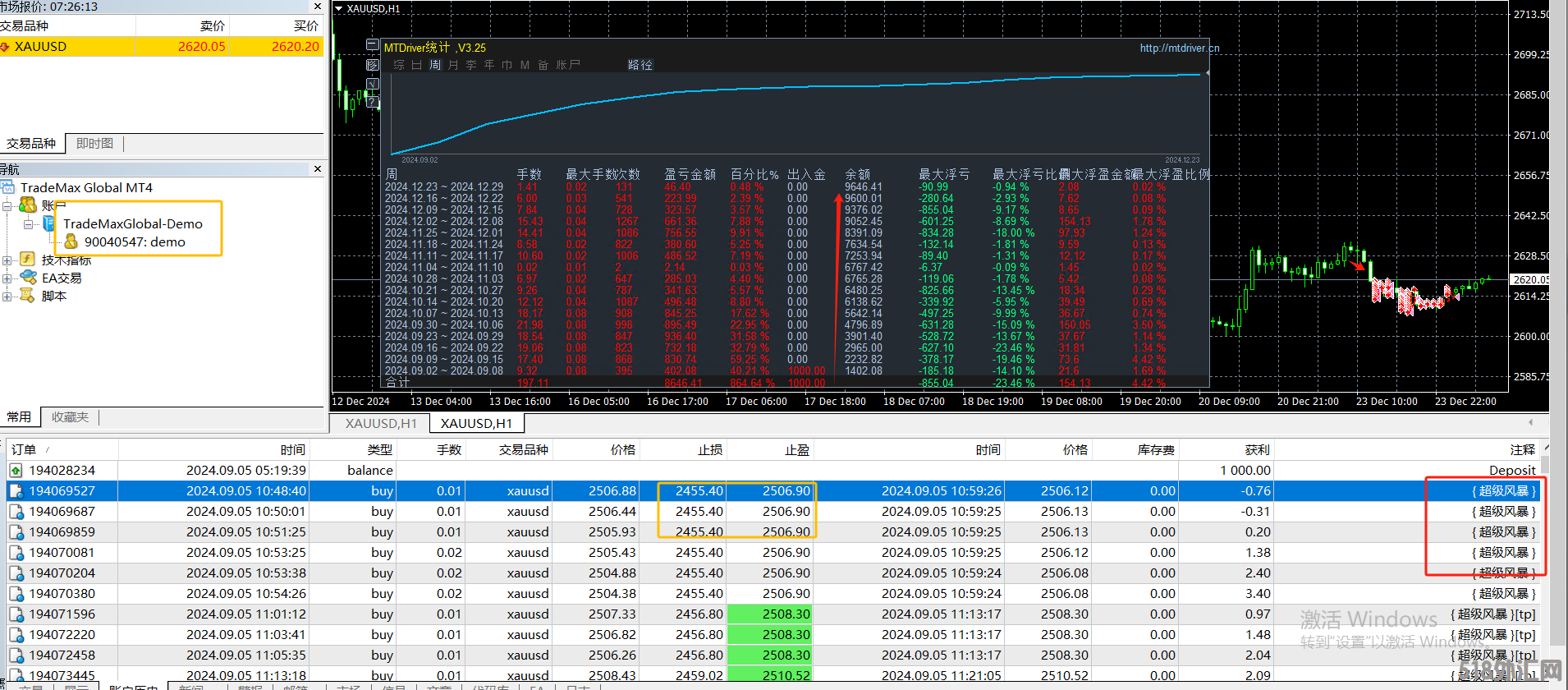
Task: Click the square root symbol icon beside MTDriver panel
Action: [x=373, y=84]
